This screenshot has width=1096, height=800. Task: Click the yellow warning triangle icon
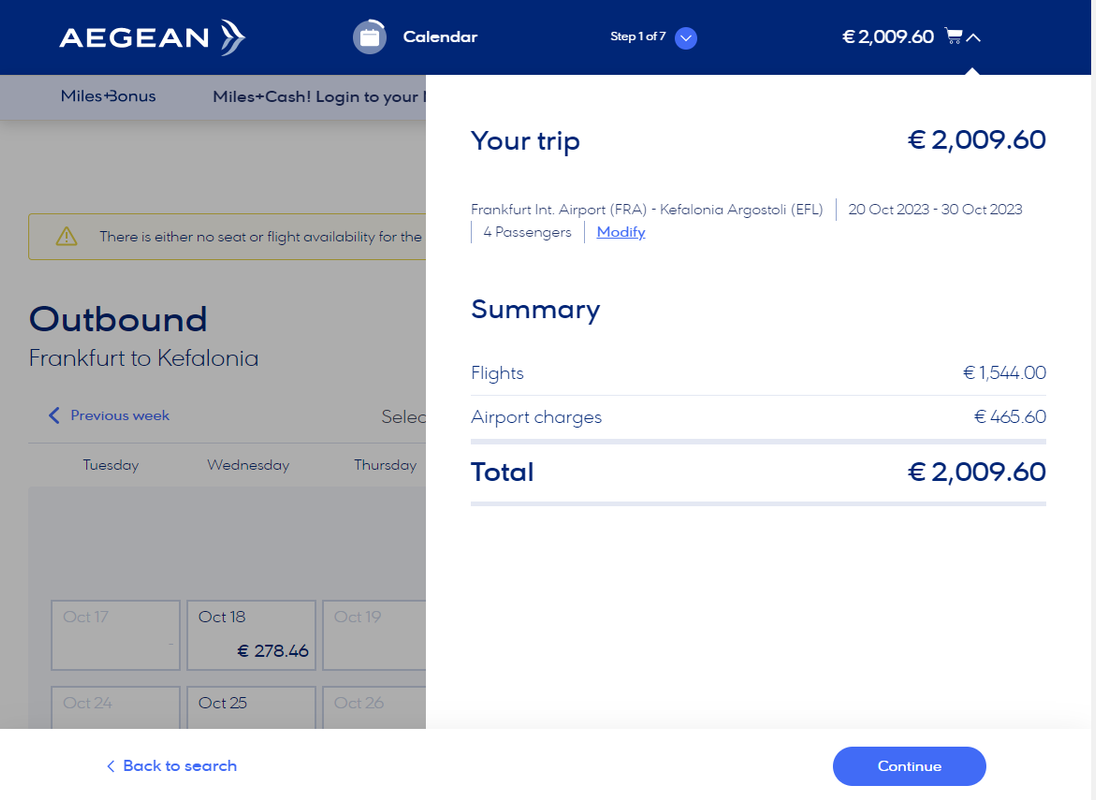pyautogui.click(x=66, y=237)
